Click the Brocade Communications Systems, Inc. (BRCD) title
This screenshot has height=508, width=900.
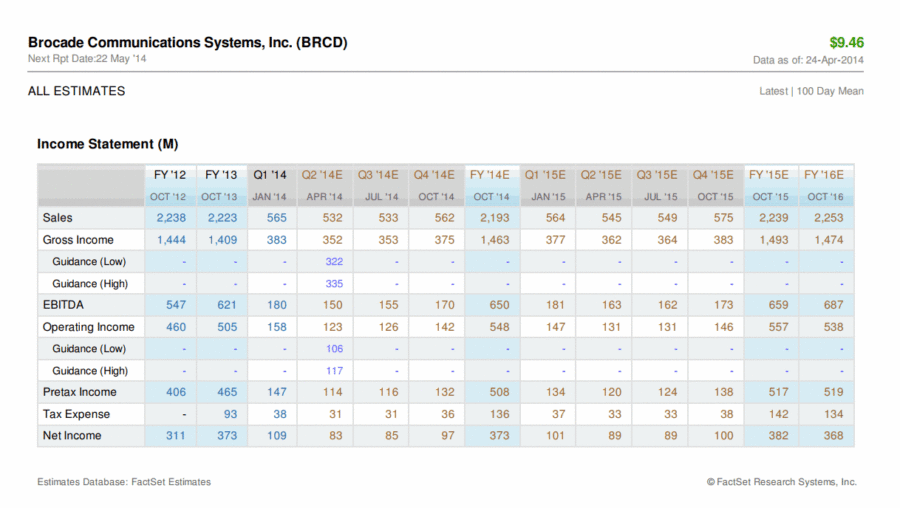(188, 42)
